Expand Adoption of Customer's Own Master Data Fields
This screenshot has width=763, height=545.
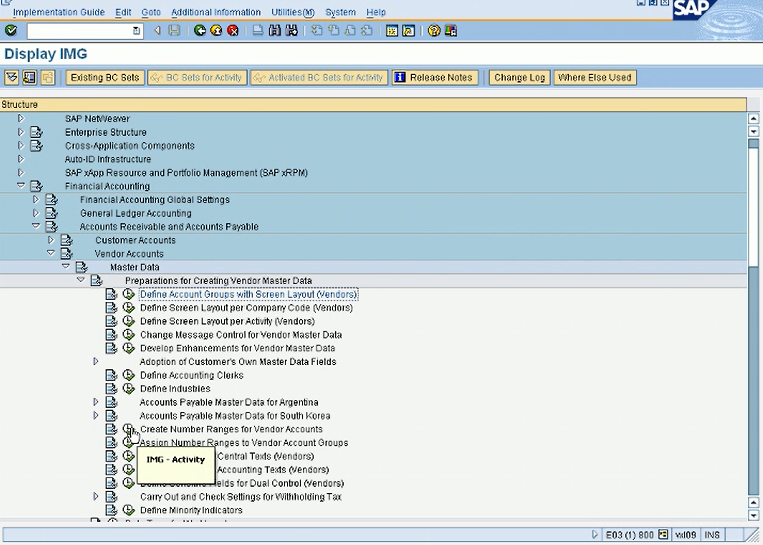[x=96, y=362]
